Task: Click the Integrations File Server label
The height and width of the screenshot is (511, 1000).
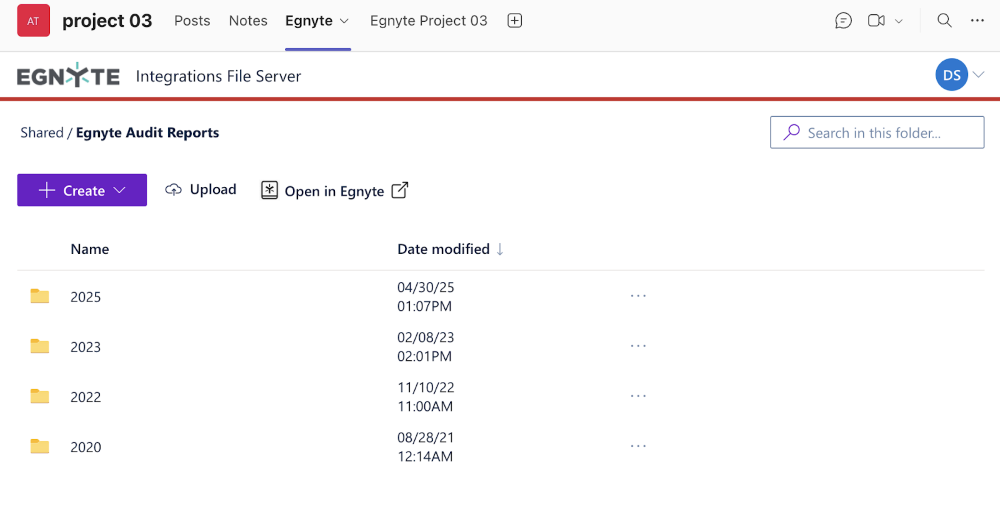Action: 218,76
